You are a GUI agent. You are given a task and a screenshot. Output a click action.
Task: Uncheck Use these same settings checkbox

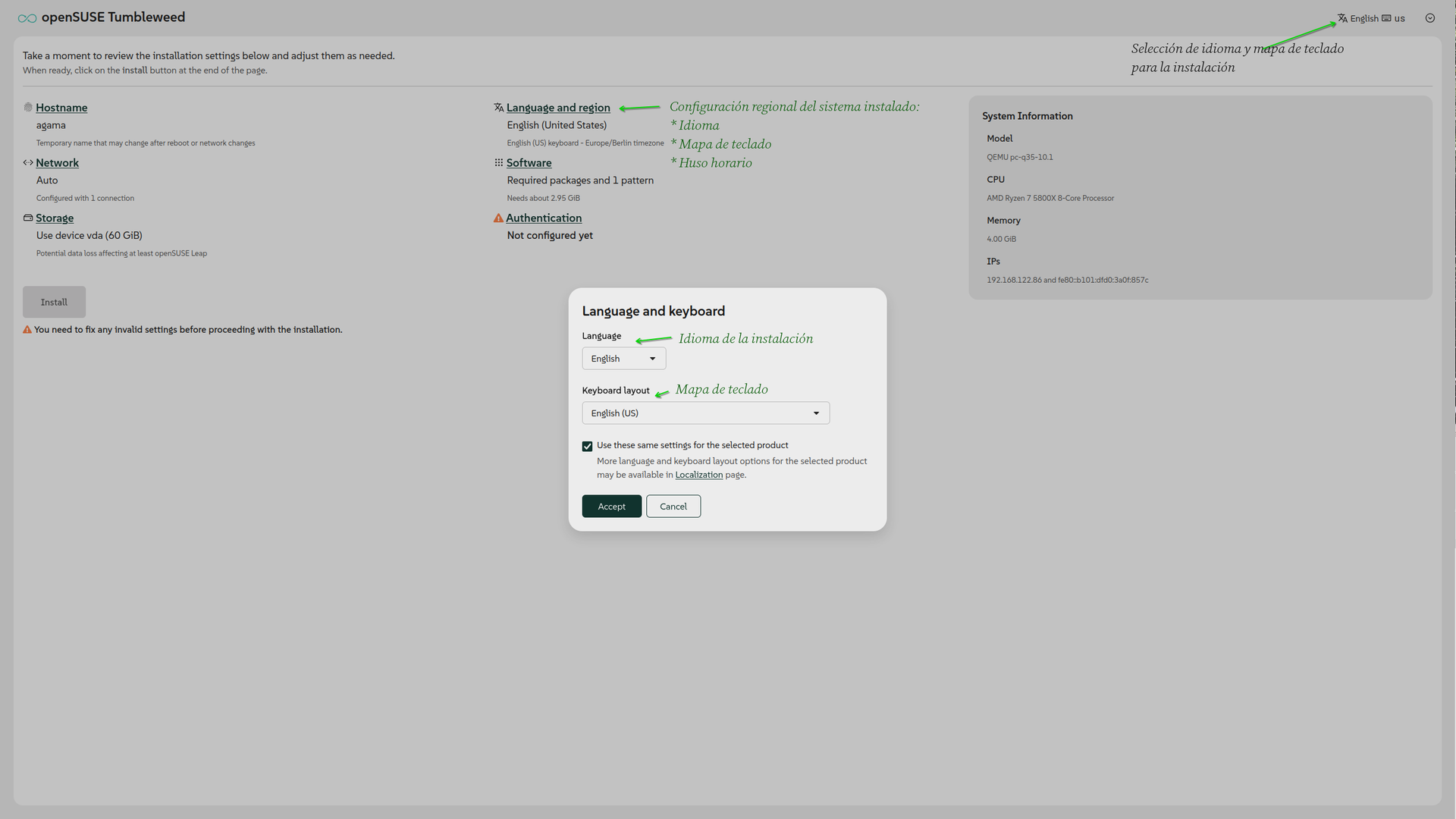point(587,446)
